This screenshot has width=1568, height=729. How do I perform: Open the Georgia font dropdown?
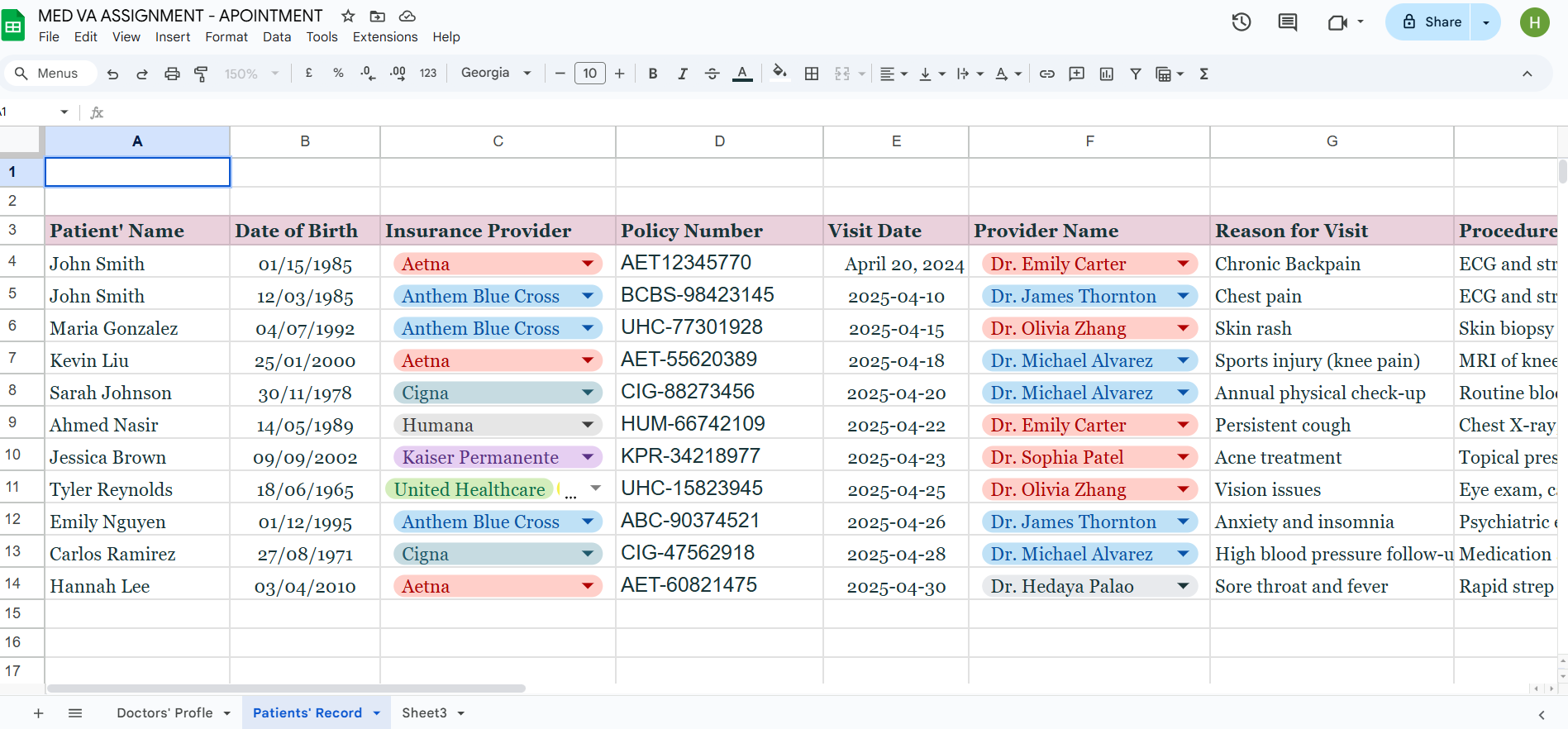[x=496, y=73]
